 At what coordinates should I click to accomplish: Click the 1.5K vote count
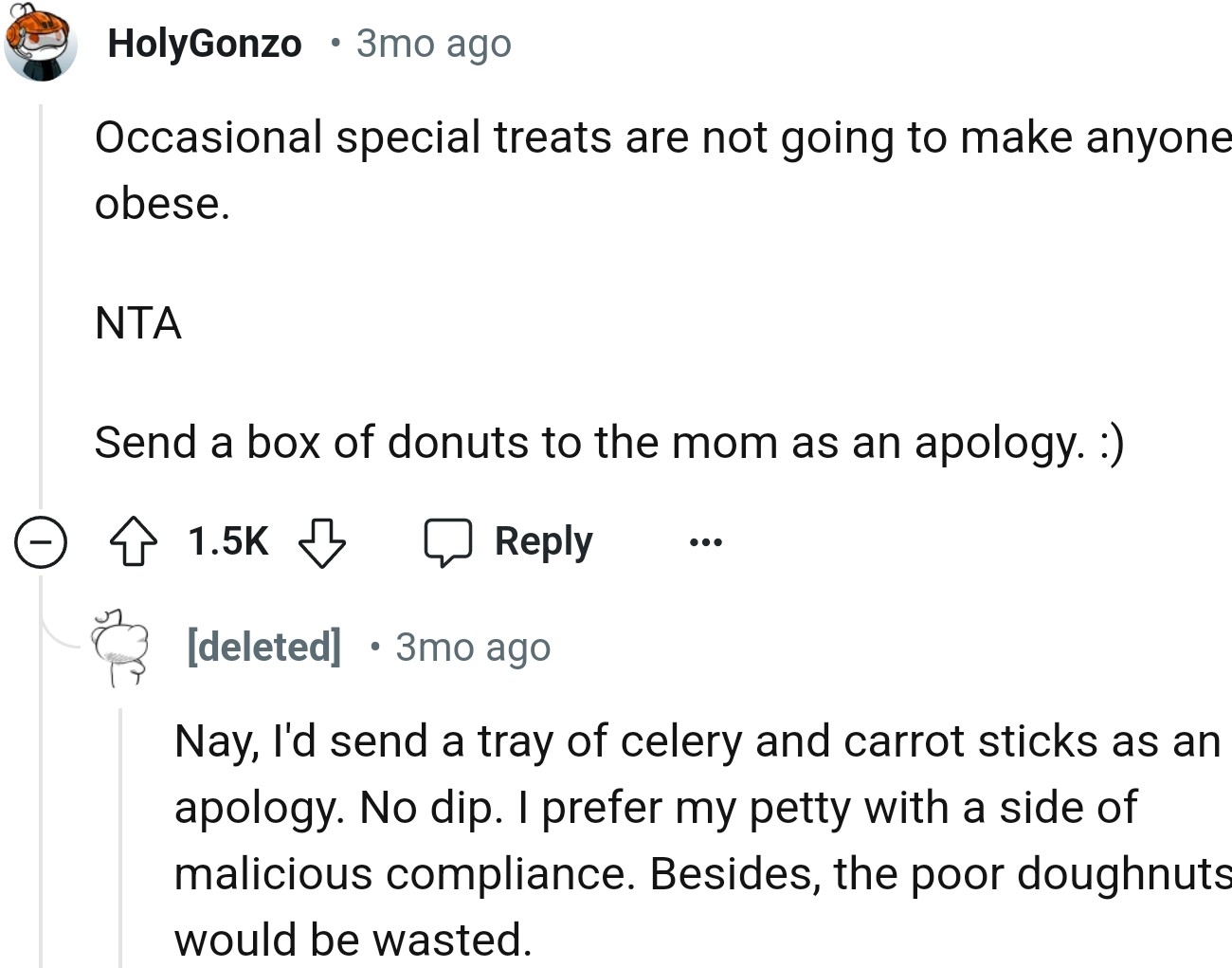click(x=228, y=542)
